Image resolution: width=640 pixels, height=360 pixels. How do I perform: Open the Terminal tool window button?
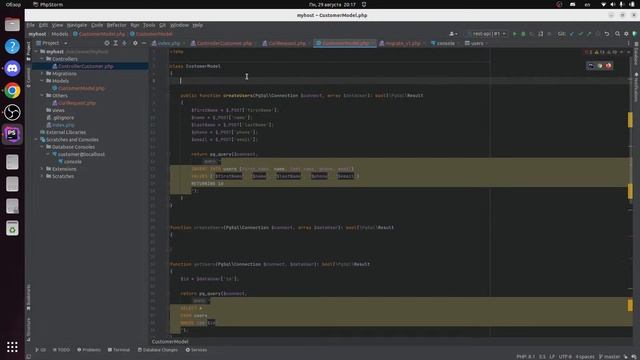click(119, 350)
